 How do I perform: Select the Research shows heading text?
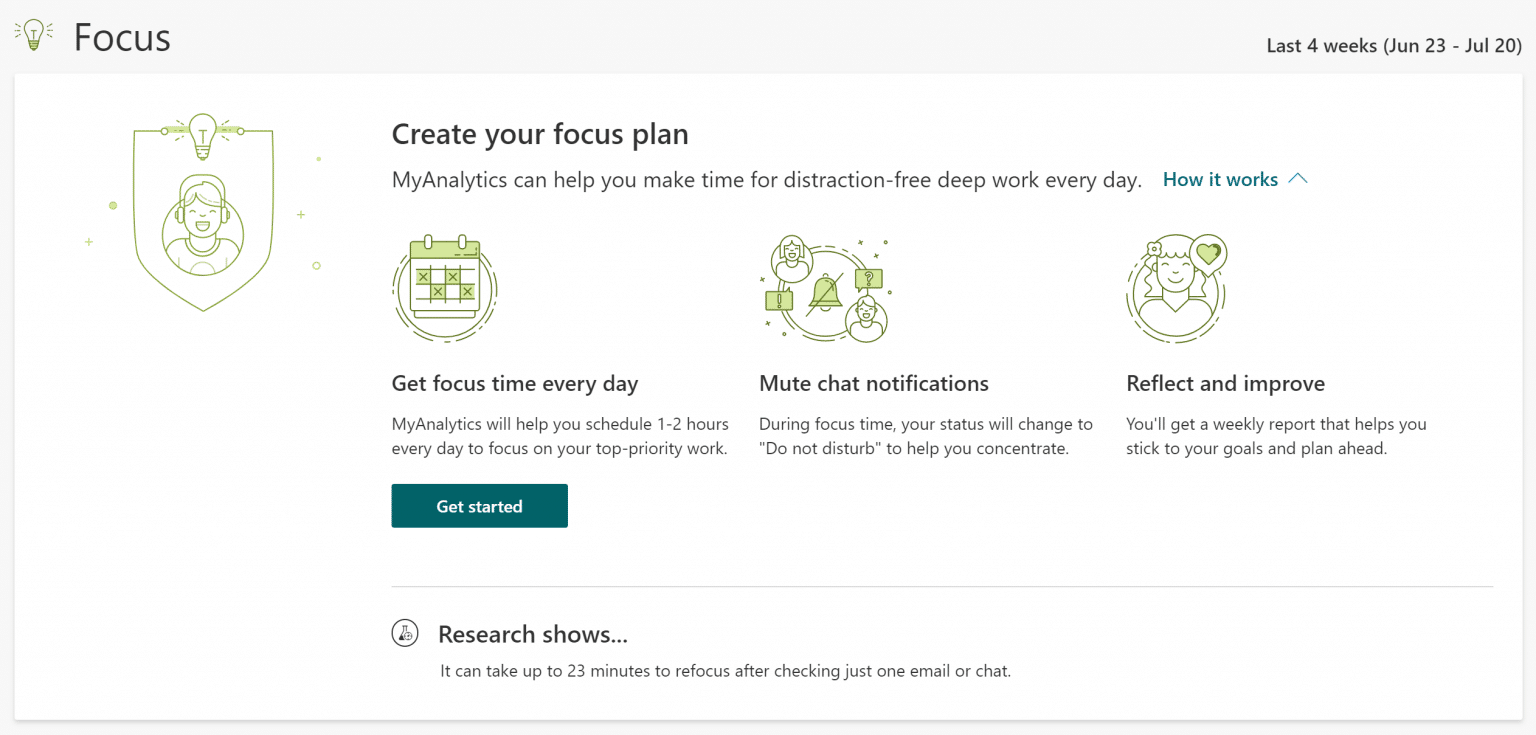tap(533, 634)
